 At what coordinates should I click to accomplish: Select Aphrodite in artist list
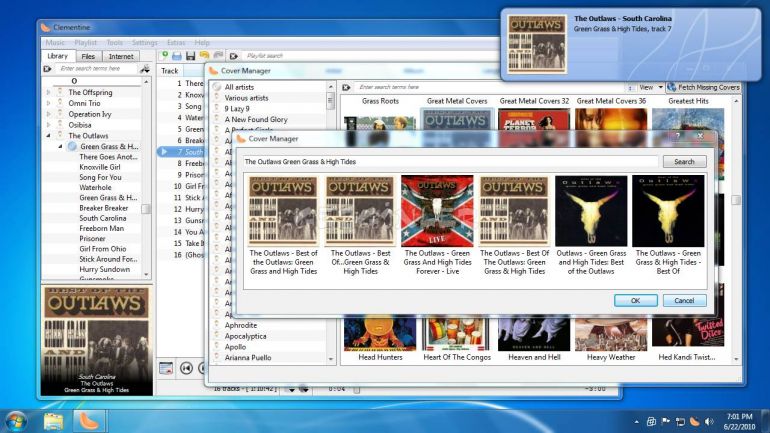point(241,325)
